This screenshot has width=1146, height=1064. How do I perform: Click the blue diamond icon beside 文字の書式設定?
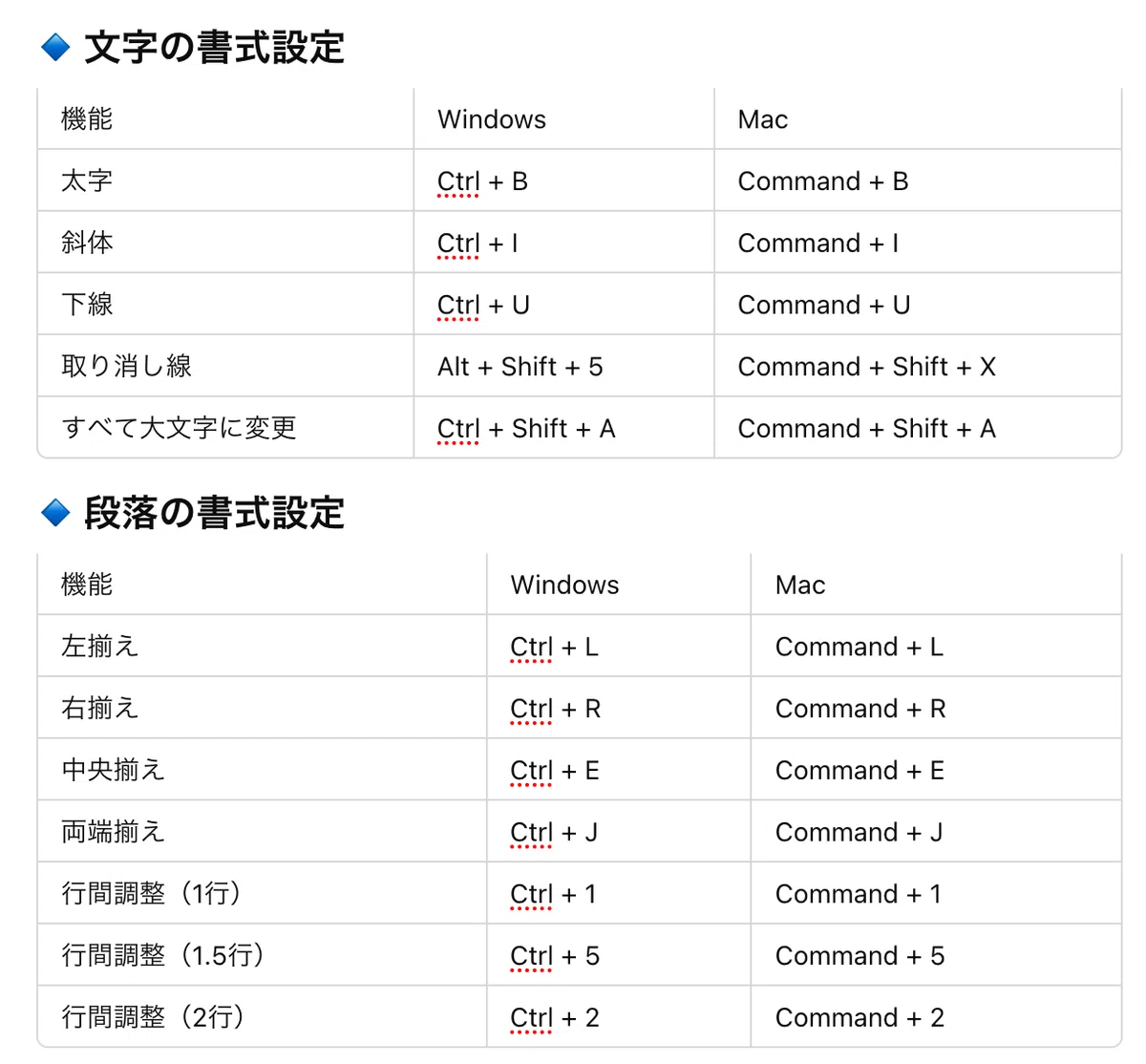pos(56,47)
